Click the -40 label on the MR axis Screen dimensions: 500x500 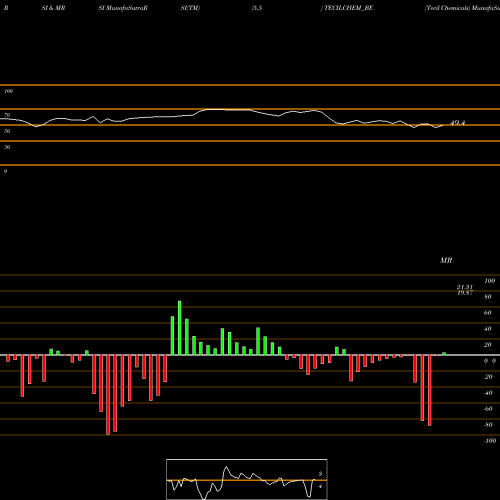click(x=488, y=393)
